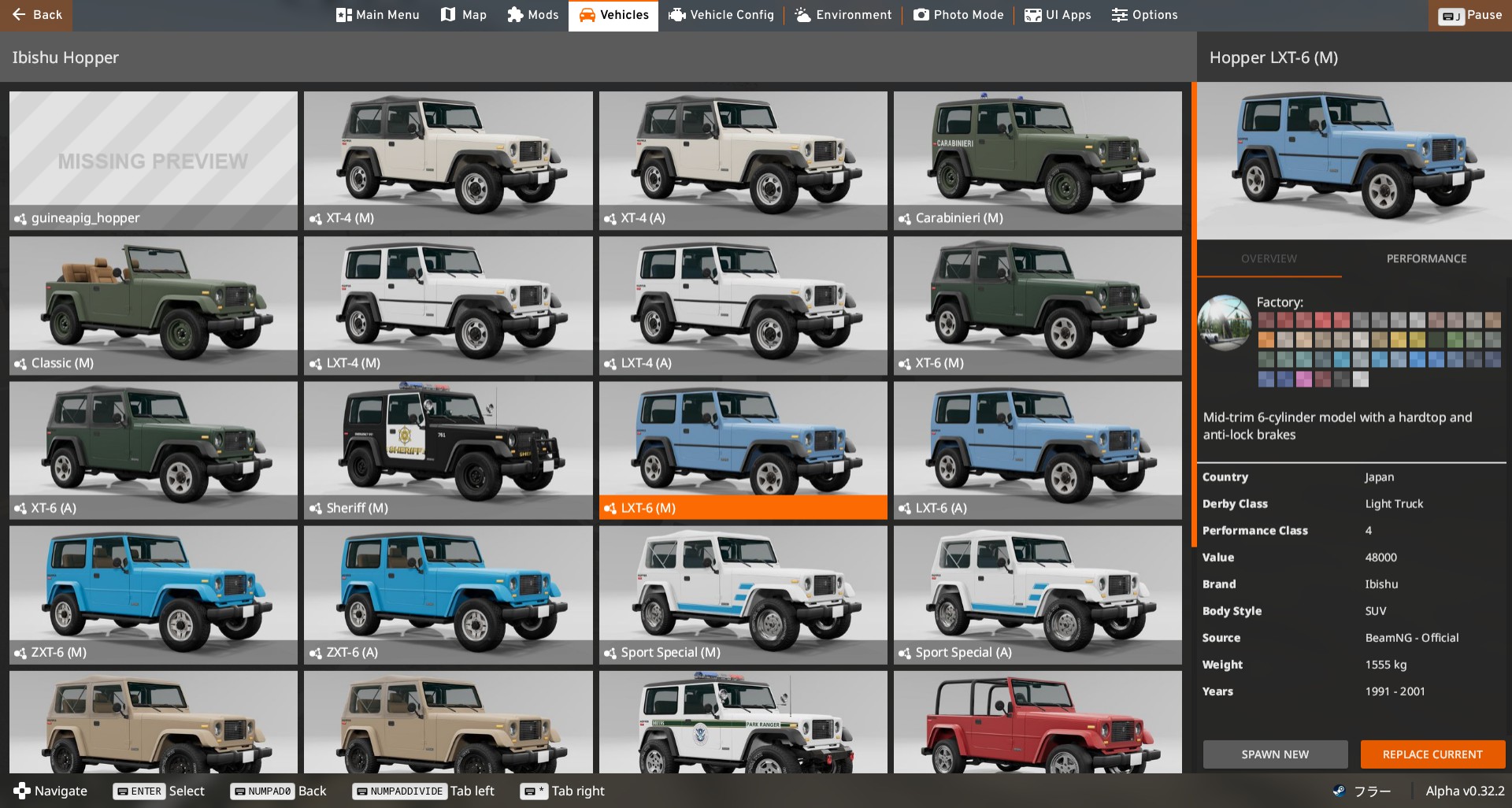Select the red open-frame Hopper in bottom row
Image resolution: width=1512 pixels, height=808 pixels.
[x=1037, y=722]
